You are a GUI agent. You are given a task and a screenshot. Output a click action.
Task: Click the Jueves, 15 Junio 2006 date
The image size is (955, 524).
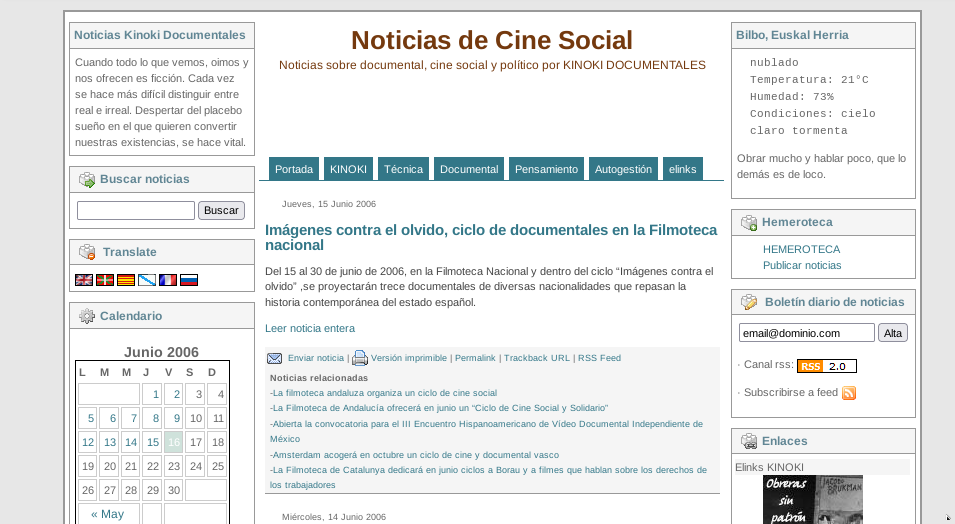329,204
